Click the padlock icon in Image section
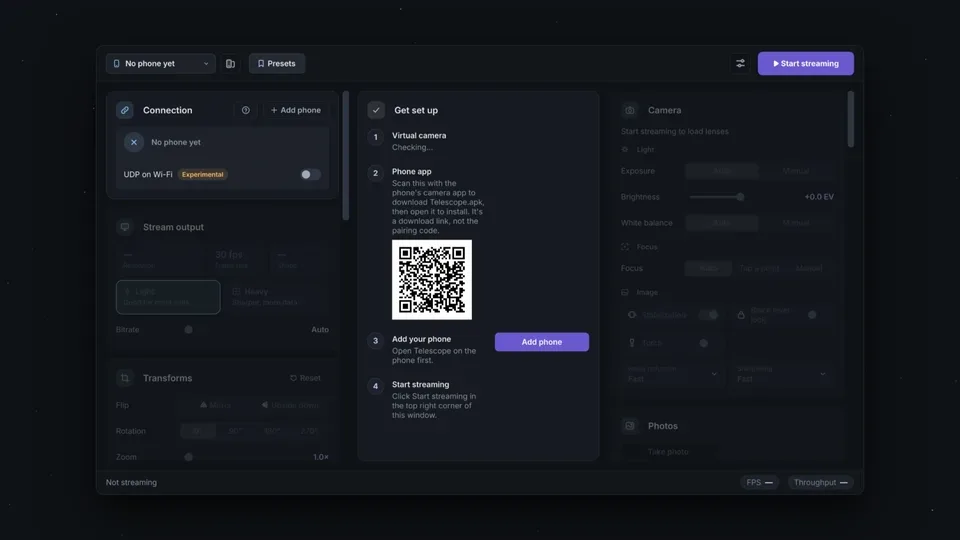This screenshot has width=960, height=540. tap(741, 315)
